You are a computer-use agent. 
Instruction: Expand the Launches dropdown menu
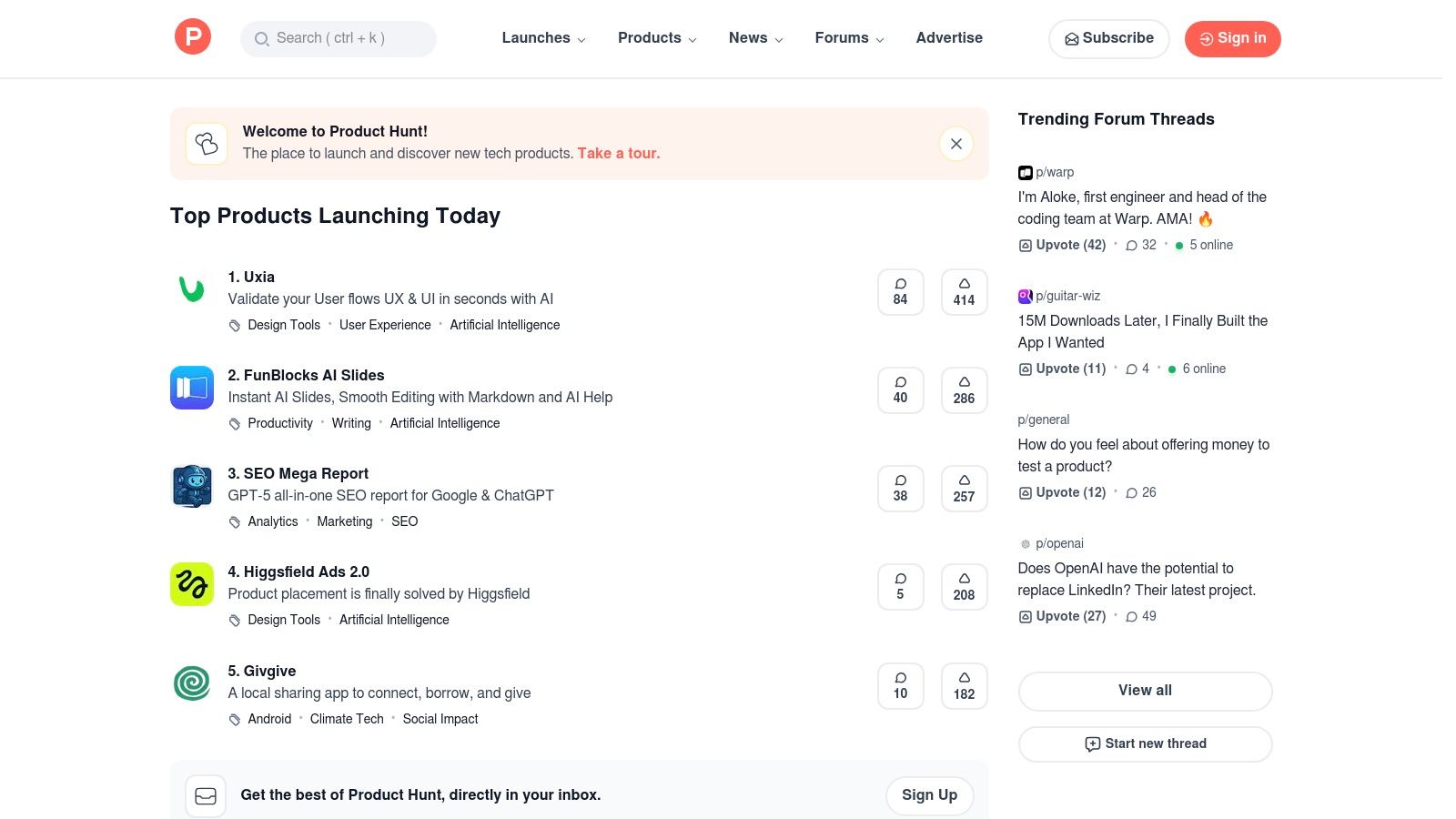click(x=543, y=38)
